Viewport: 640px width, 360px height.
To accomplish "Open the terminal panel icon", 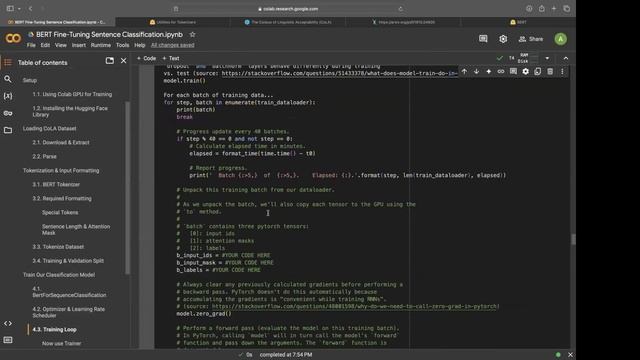I will pos(8,340).
